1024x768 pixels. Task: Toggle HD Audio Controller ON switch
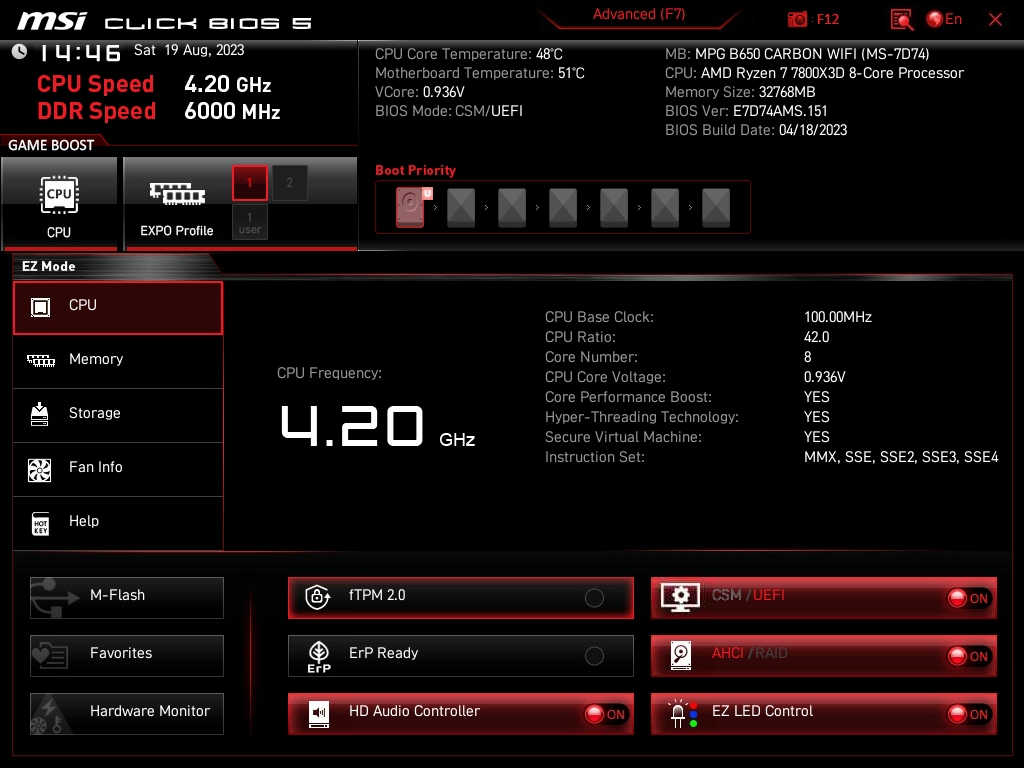tap(605, 714)
